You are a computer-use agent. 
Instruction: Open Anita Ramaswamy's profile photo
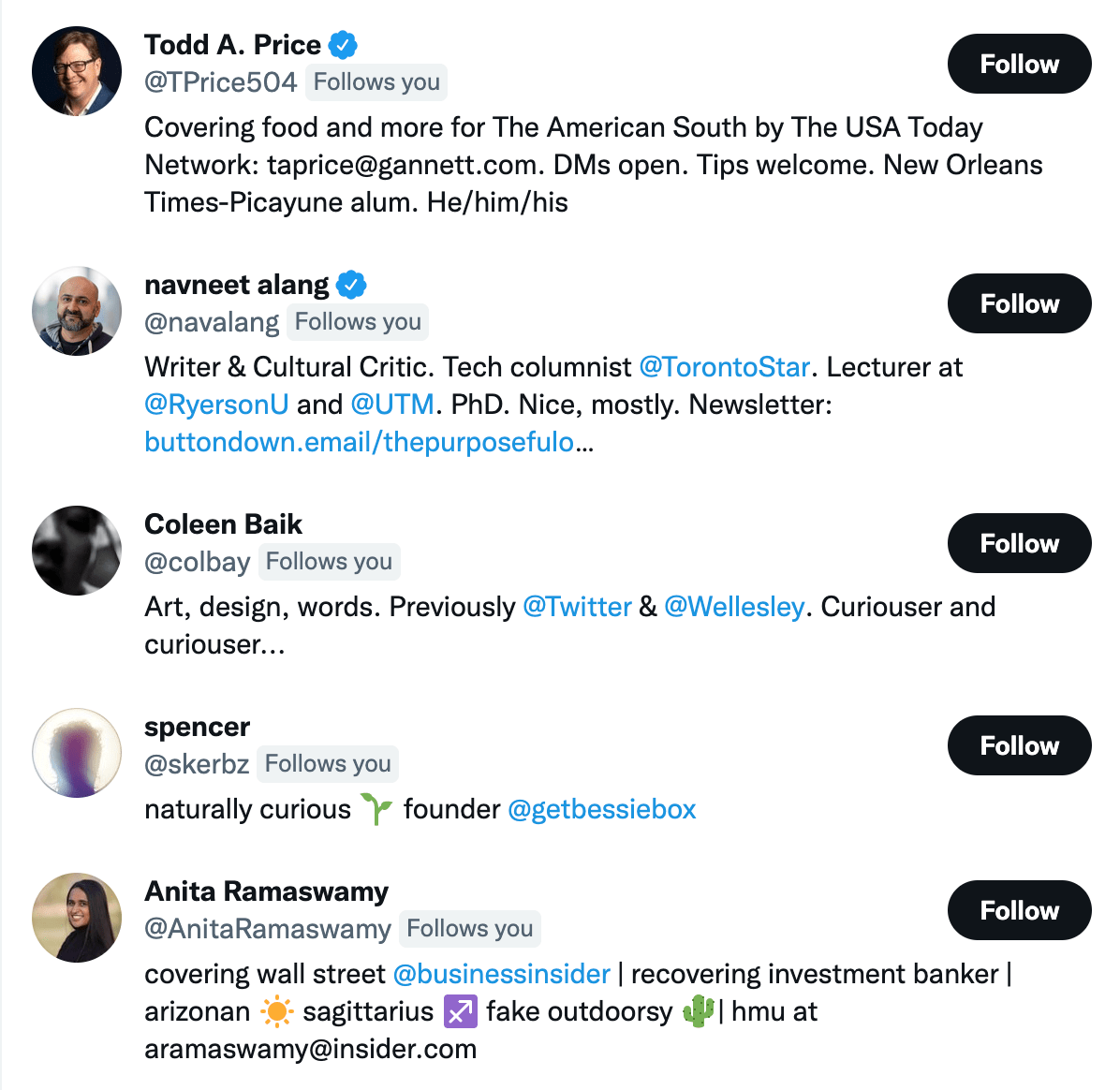tap(77, 918)
